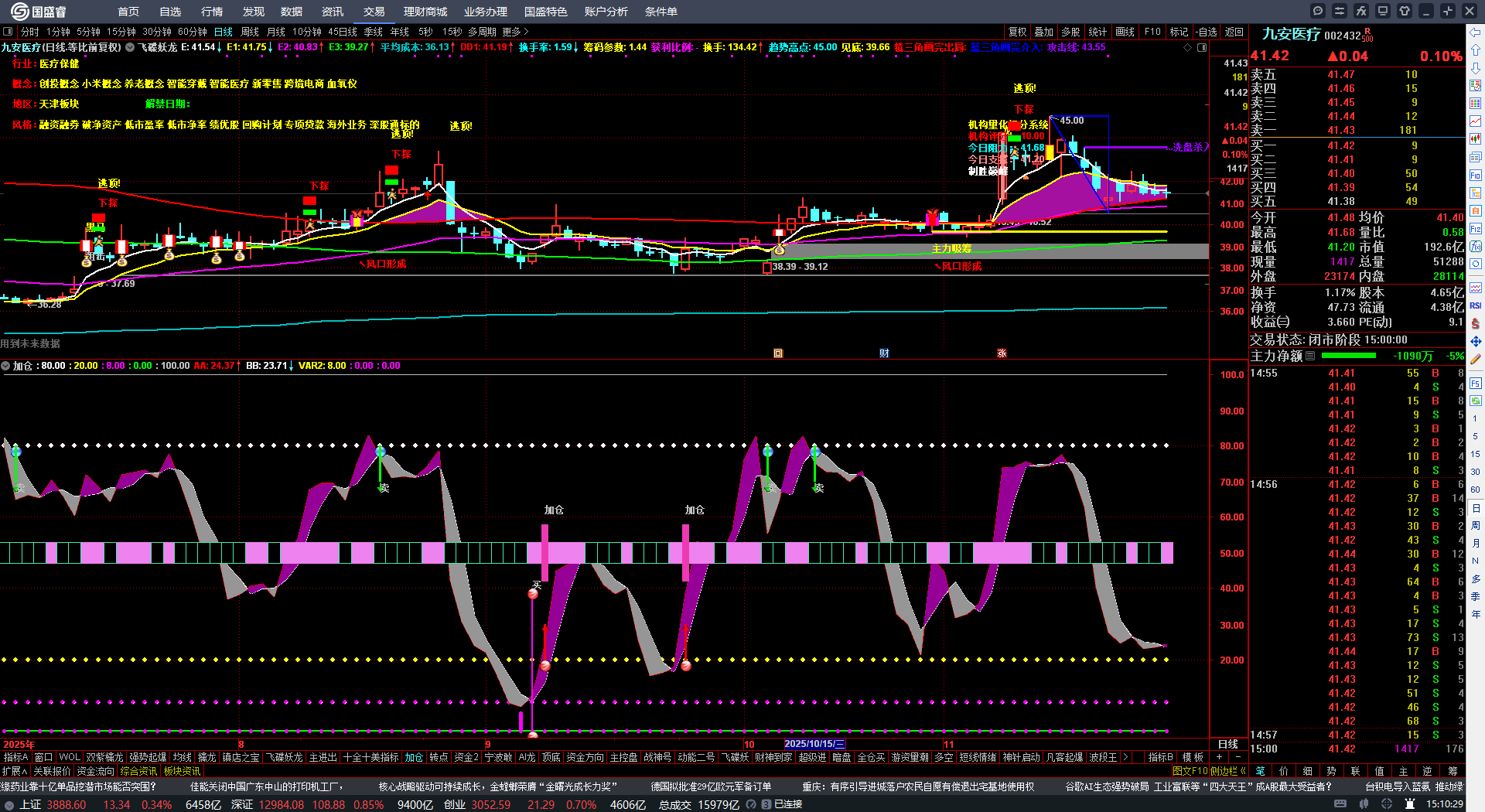Click the chess rook icon in status bar
Viewport: 1485px width, 812px height.
(x=1410, y=804)
